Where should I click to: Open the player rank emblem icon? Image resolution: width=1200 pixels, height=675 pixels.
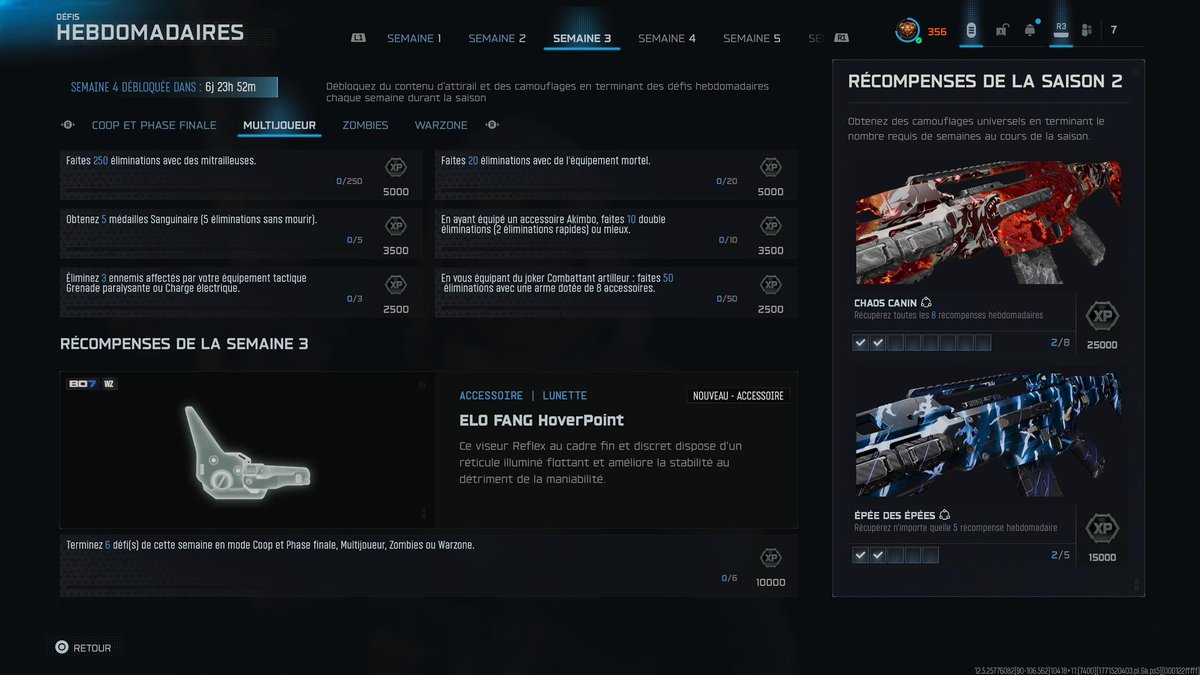tap(909, 31)
